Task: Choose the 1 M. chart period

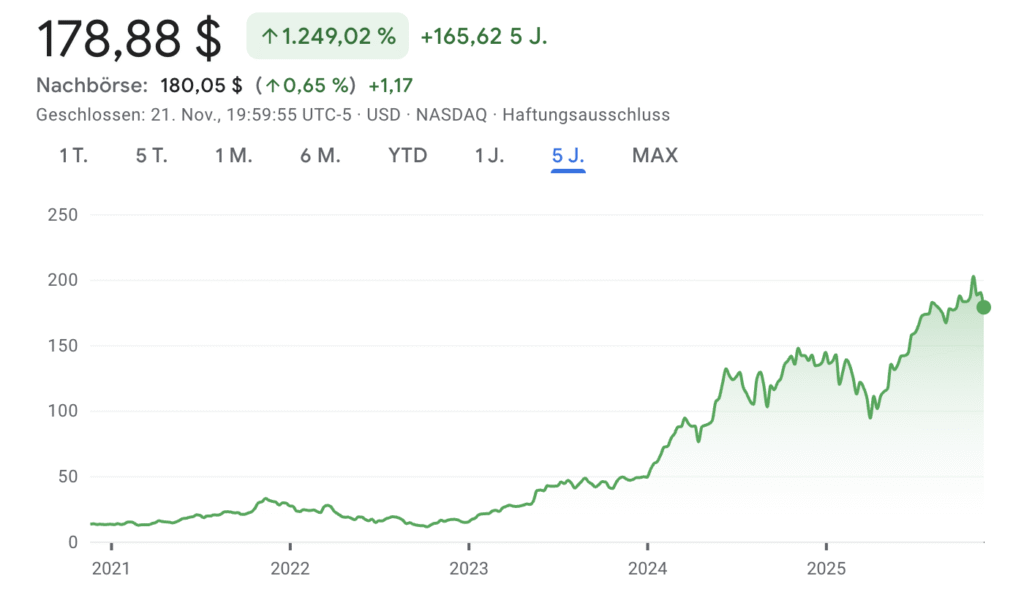Action: pos(233,155)
